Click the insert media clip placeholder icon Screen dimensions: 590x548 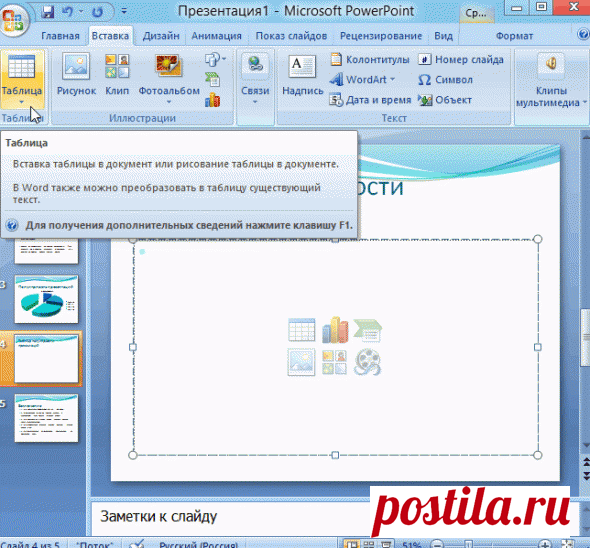368,362
